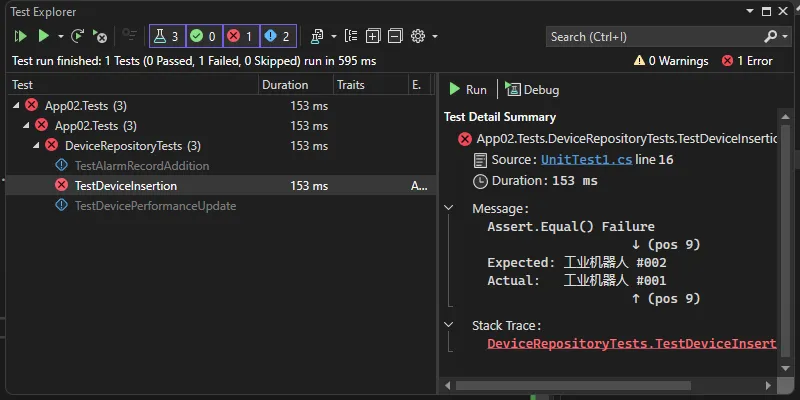This screenshot has width=800, height=400.
Task: Toggle the failed tests filter showing 1
Action: [239, 36]
